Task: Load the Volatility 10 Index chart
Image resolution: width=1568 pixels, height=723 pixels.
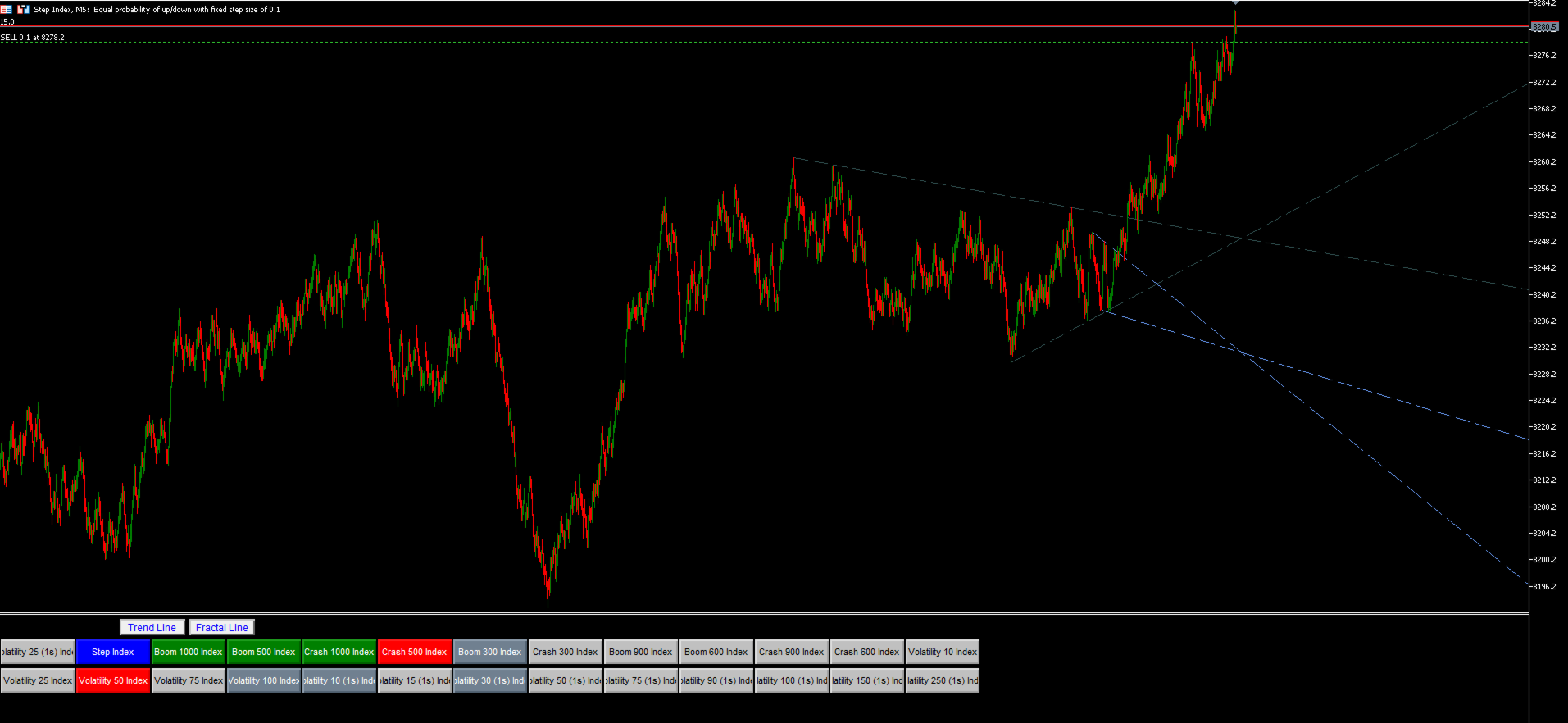Action: 943,652
